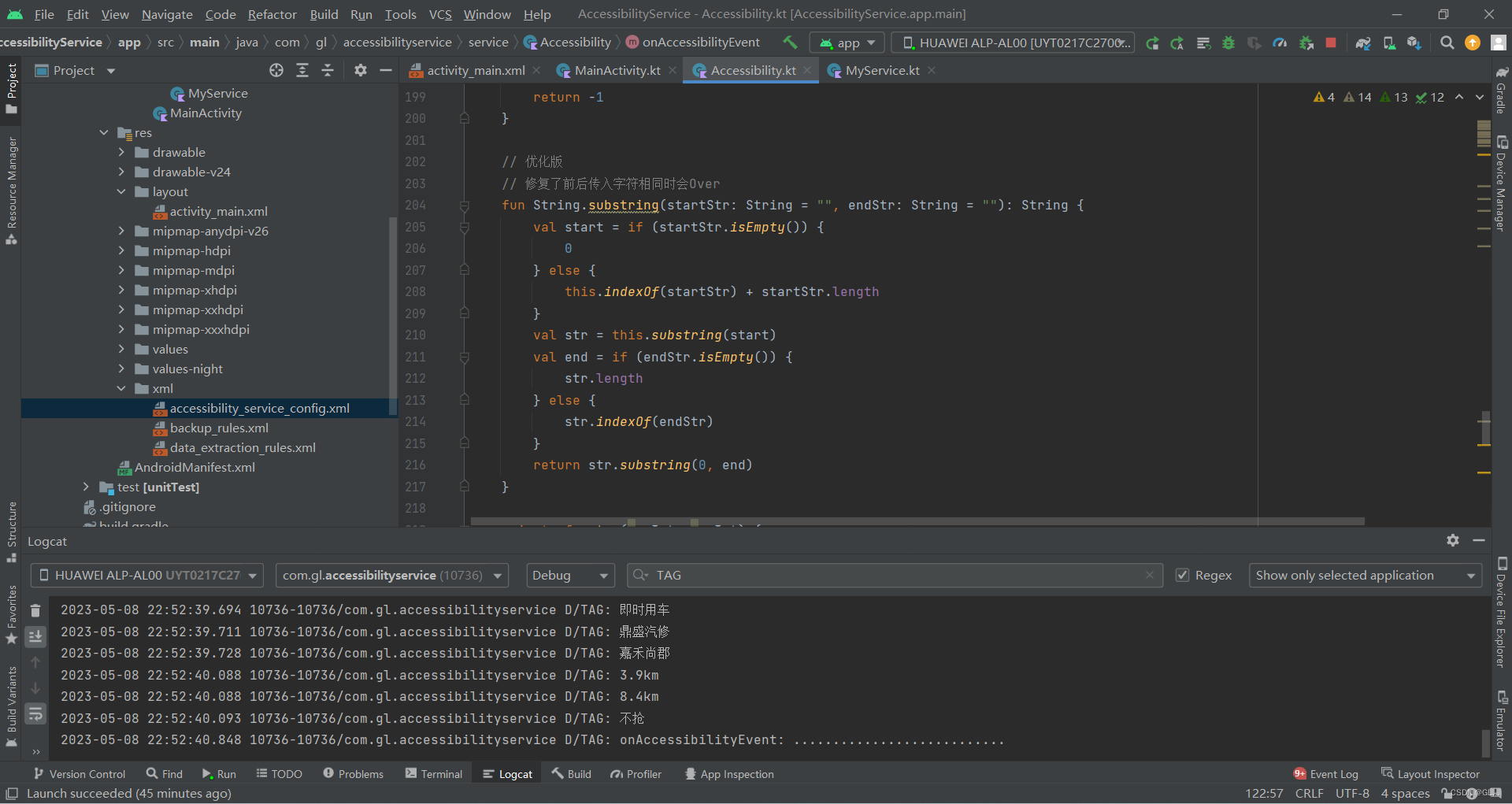Open the Refactor menu
Image resolution: width=1512 pixels, height=804 pixels.
(272, 14)
